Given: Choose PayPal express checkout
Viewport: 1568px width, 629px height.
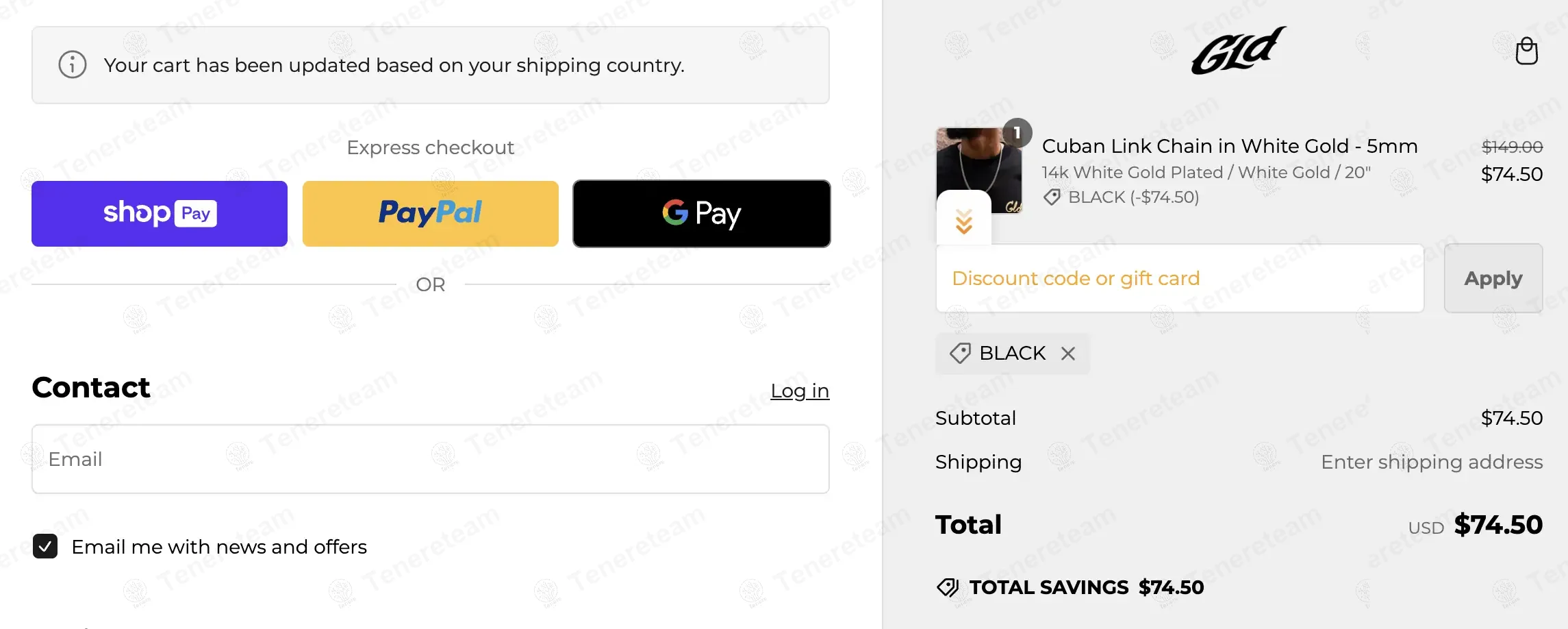Looking at the screenshot, I should click(431, 214).
